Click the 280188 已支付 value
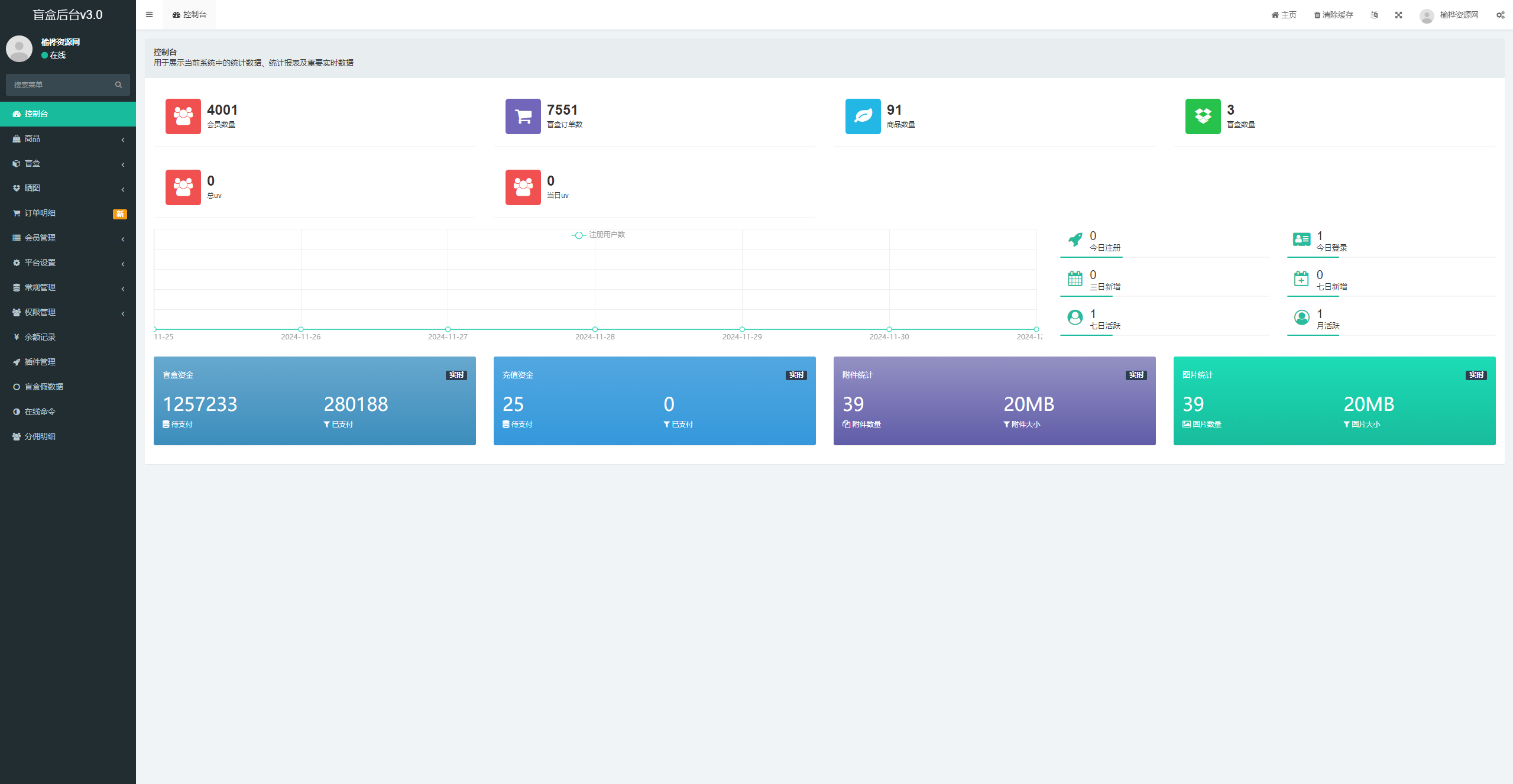 tap(356, 404)
